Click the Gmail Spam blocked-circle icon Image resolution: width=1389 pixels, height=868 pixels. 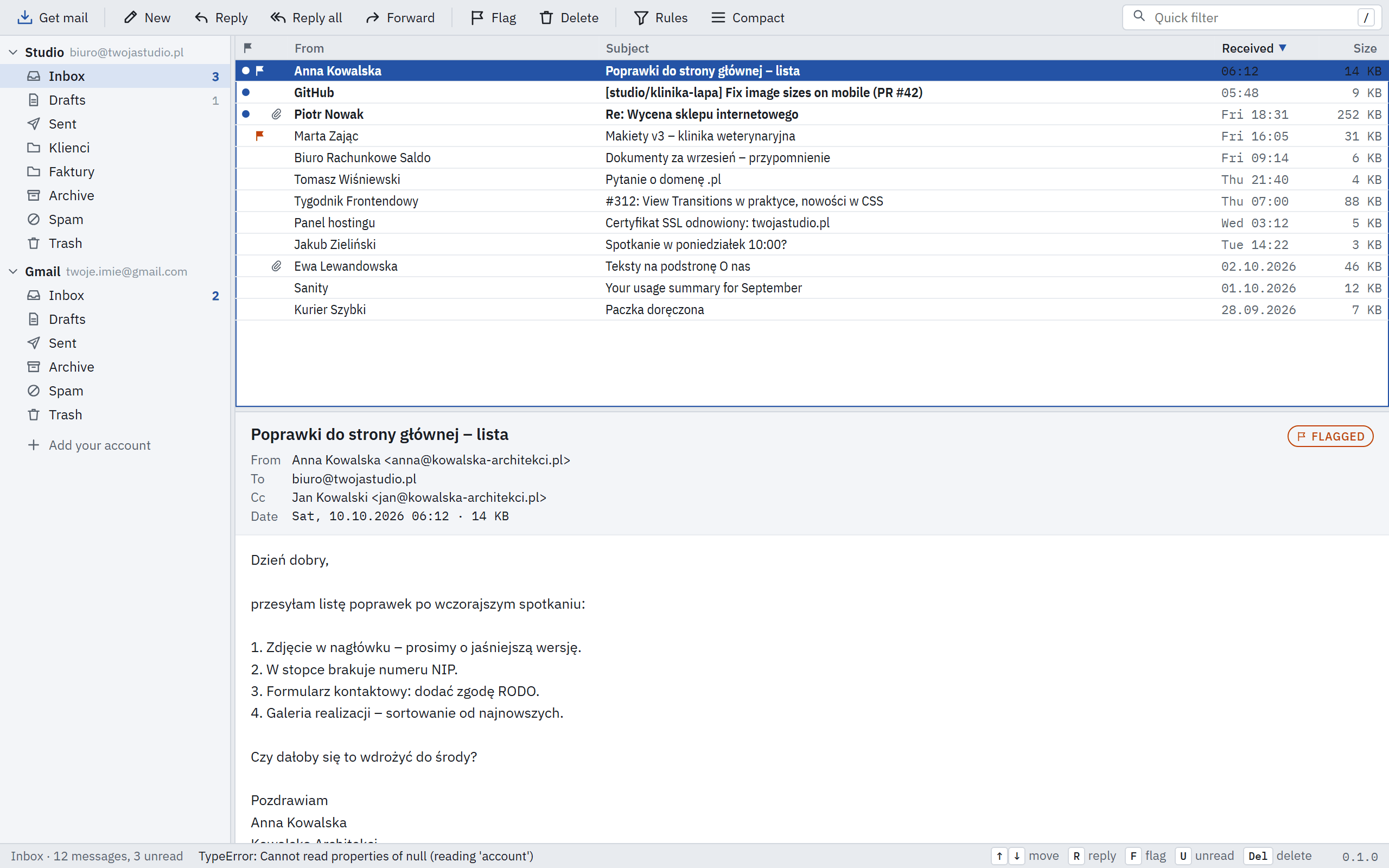(34, 391)
